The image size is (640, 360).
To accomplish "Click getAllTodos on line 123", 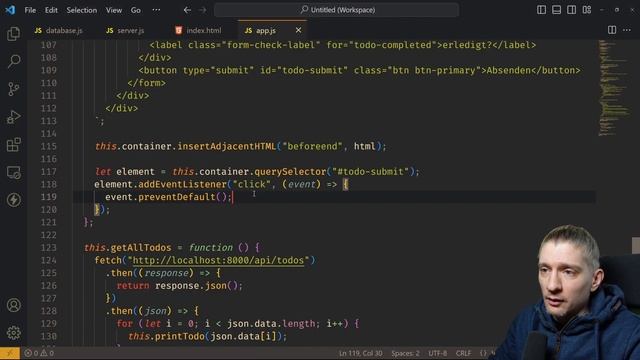I will 141,247.
